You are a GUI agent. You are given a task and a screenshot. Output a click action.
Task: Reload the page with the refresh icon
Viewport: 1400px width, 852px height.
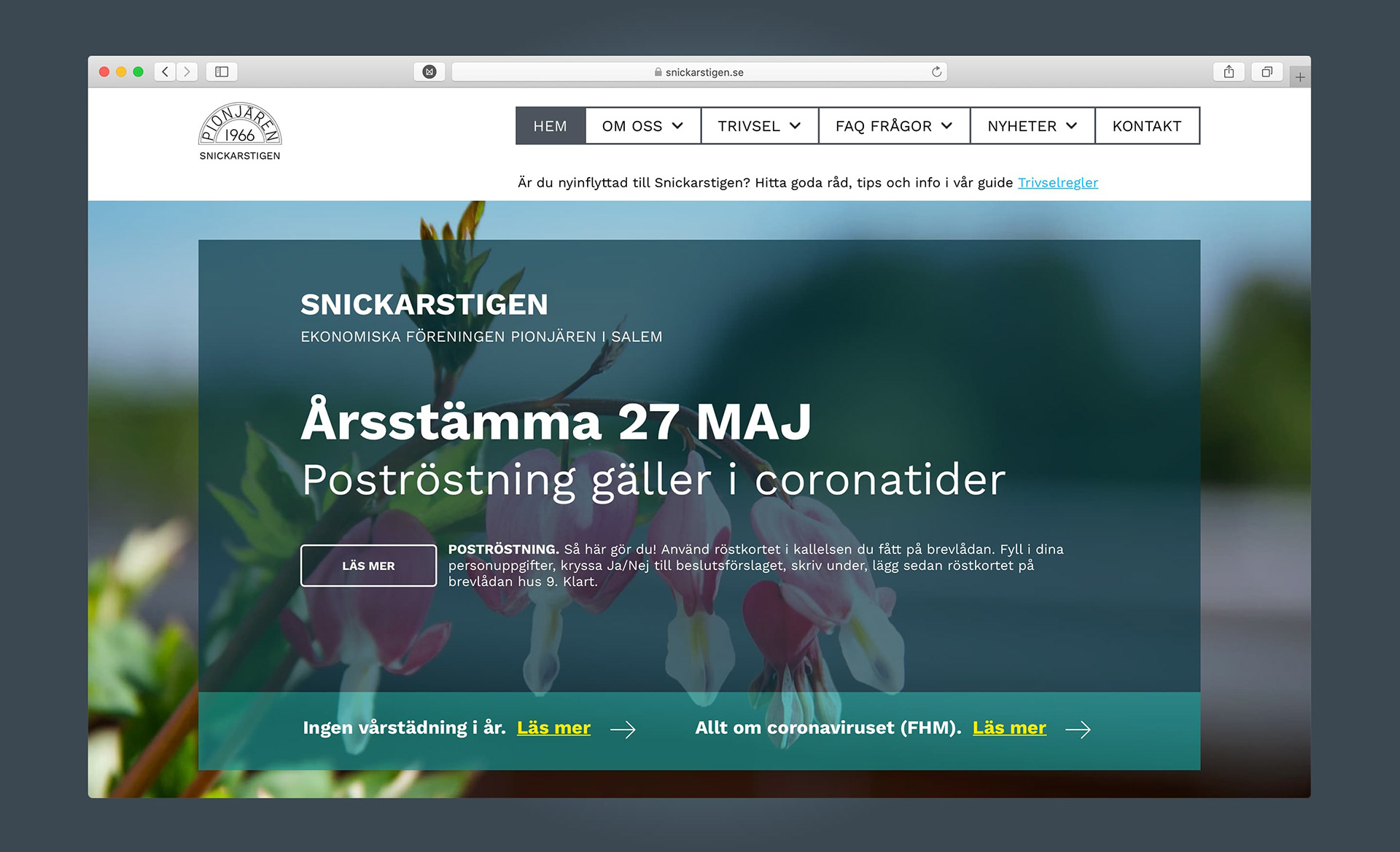click(936, 71)
